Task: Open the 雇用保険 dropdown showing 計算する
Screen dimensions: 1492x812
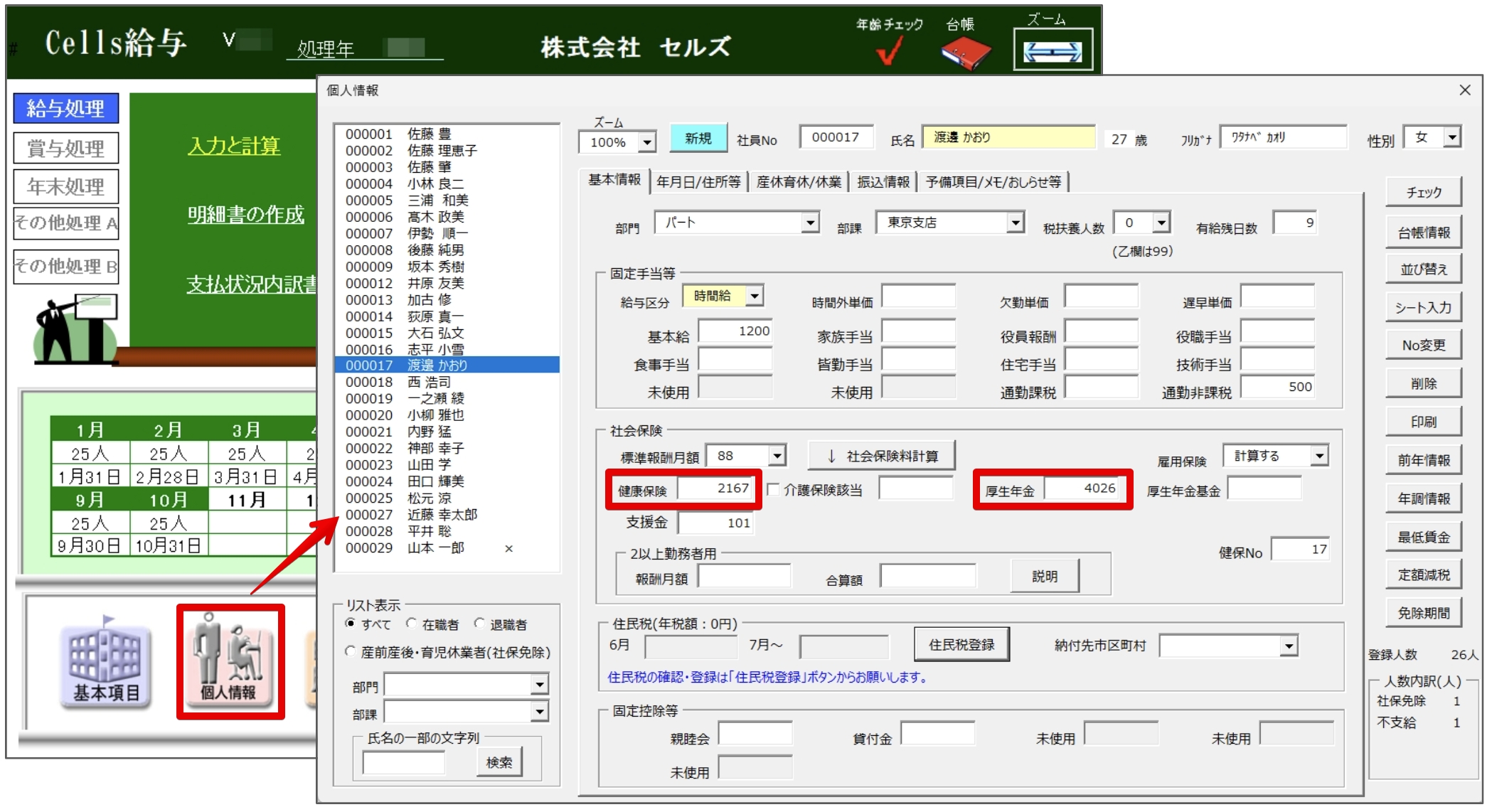Action: (x=1320, y=456)
